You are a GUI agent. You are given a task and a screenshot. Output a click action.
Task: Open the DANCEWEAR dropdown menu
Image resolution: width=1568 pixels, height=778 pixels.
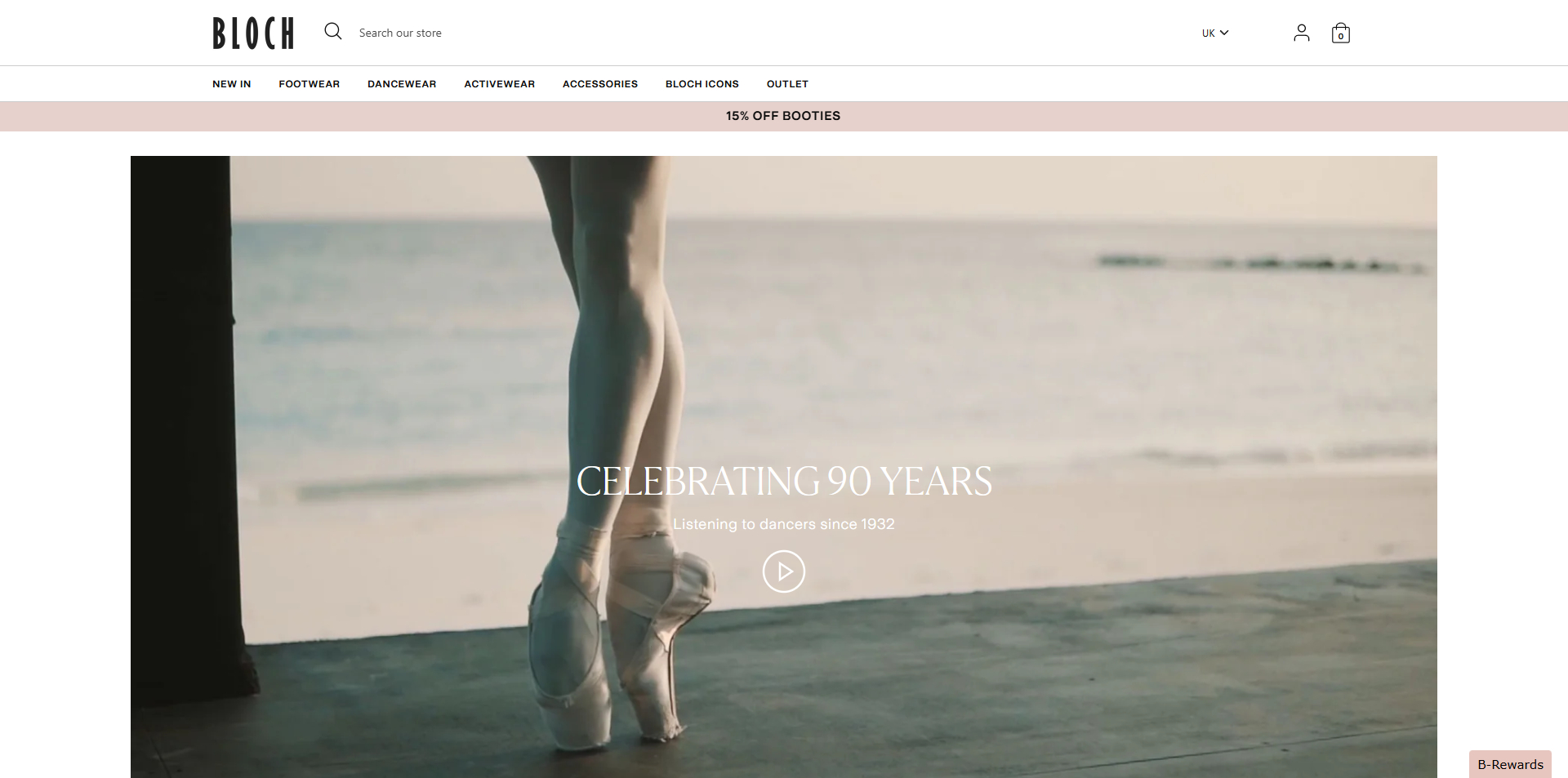pyautogui.click(x=402, y=83)
